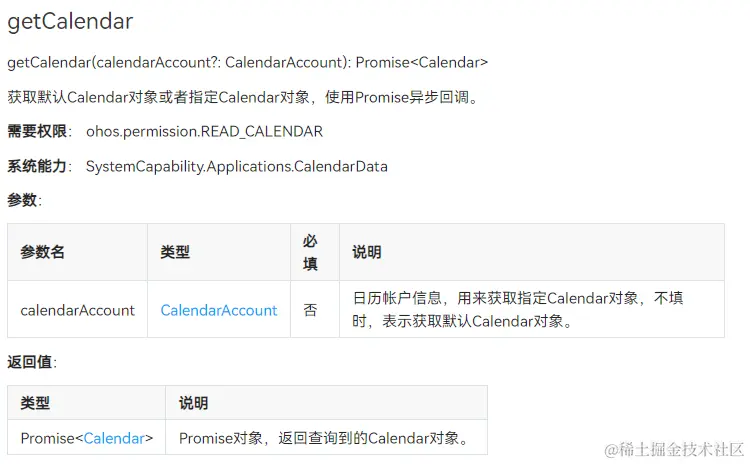750x464 pixels.
Task: Click the 参数 section label
Action: pyautogui.click(x=23, y=200)
